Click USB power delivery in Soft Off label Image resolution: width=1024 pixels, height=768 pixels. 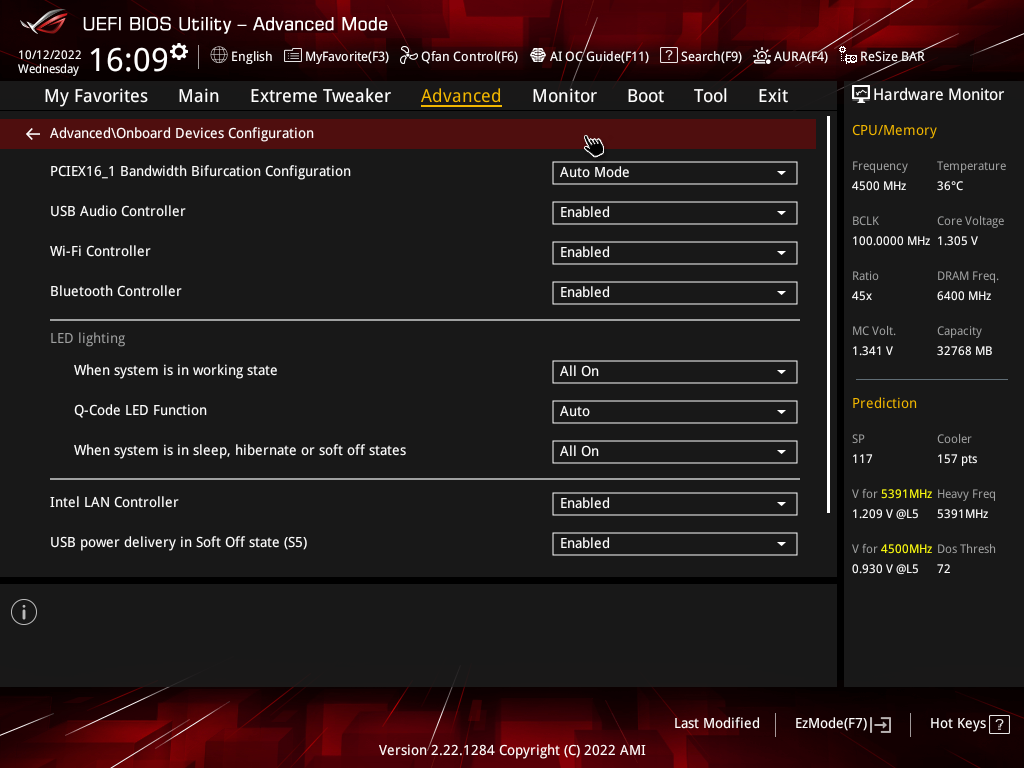tap(178, 543)
